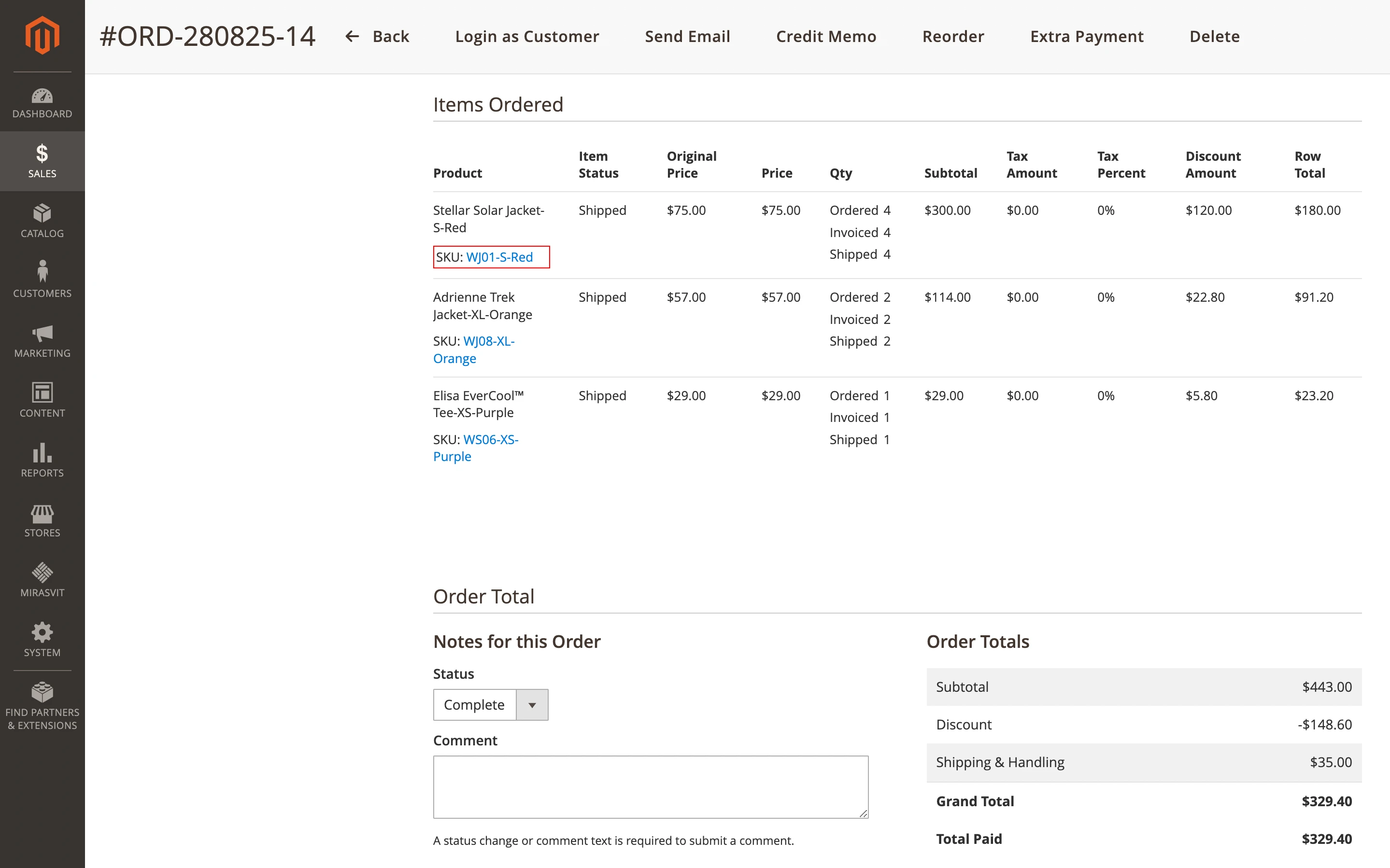Click inside the Comment text box
Viewport: 1390px width, 868px height.
[651, 786]
